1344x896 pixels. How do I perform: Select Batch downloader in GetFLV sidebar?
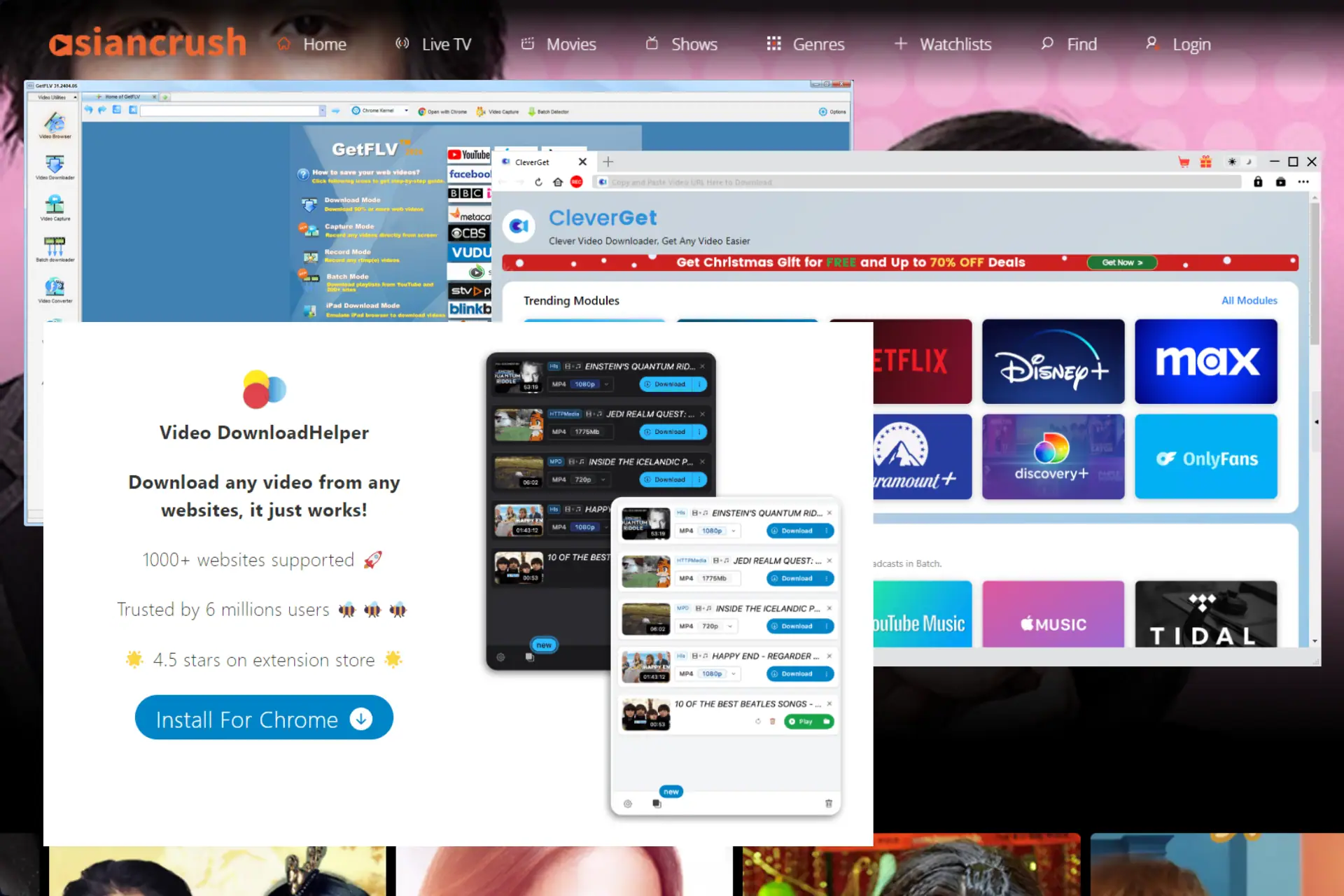click(x=55, y=249)
